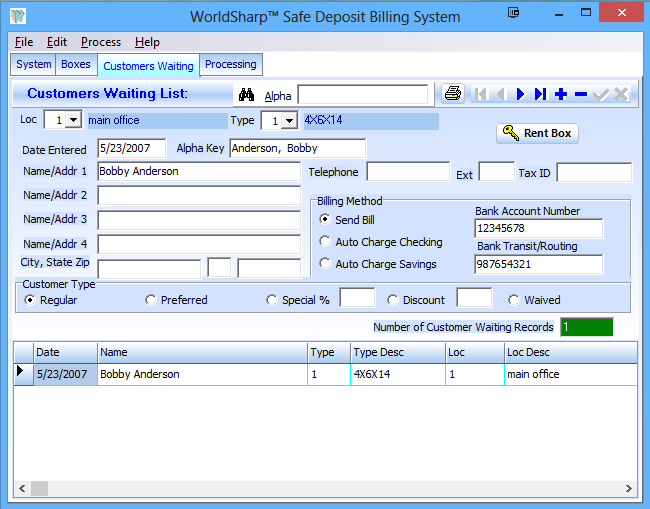Click the printer icon
The width and height of the screenshot is (650, 509).
(453, 94)
